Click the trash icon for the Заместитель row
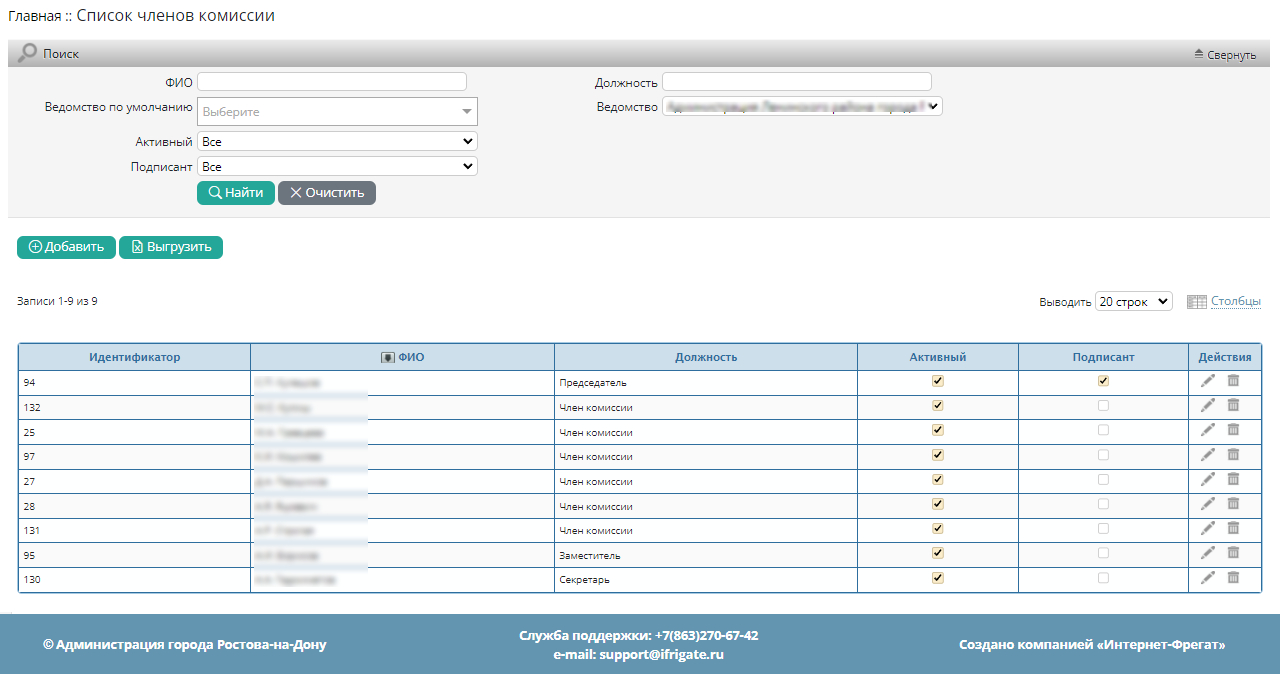 [x=1233, y=553]
